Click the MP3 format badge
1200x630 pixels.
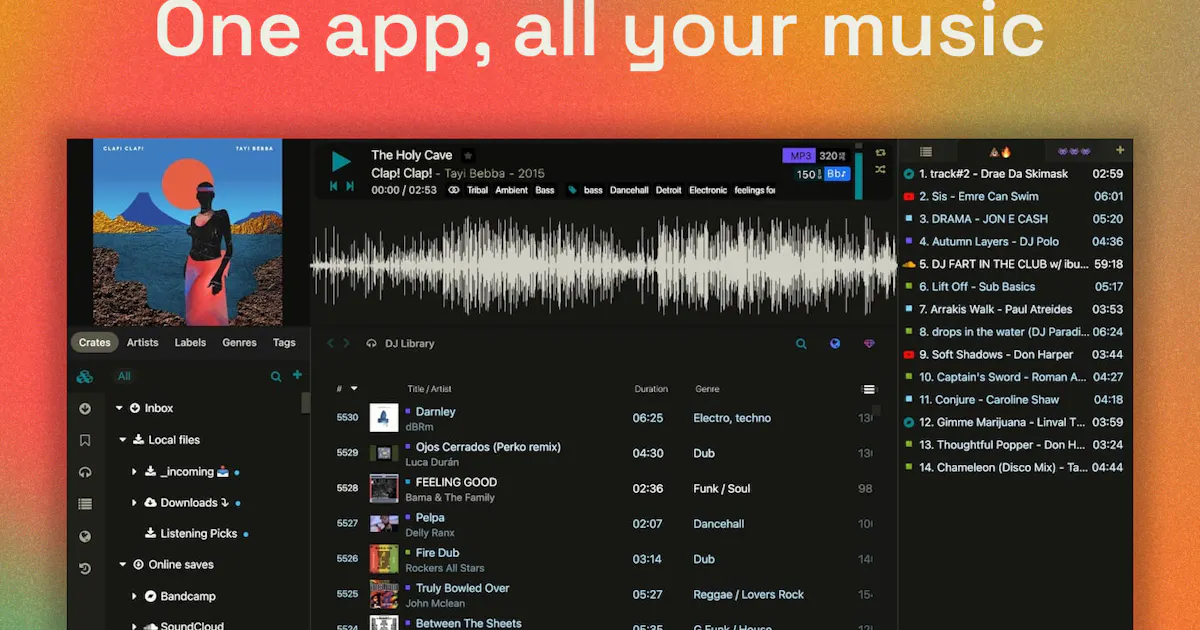pos(799,156)
